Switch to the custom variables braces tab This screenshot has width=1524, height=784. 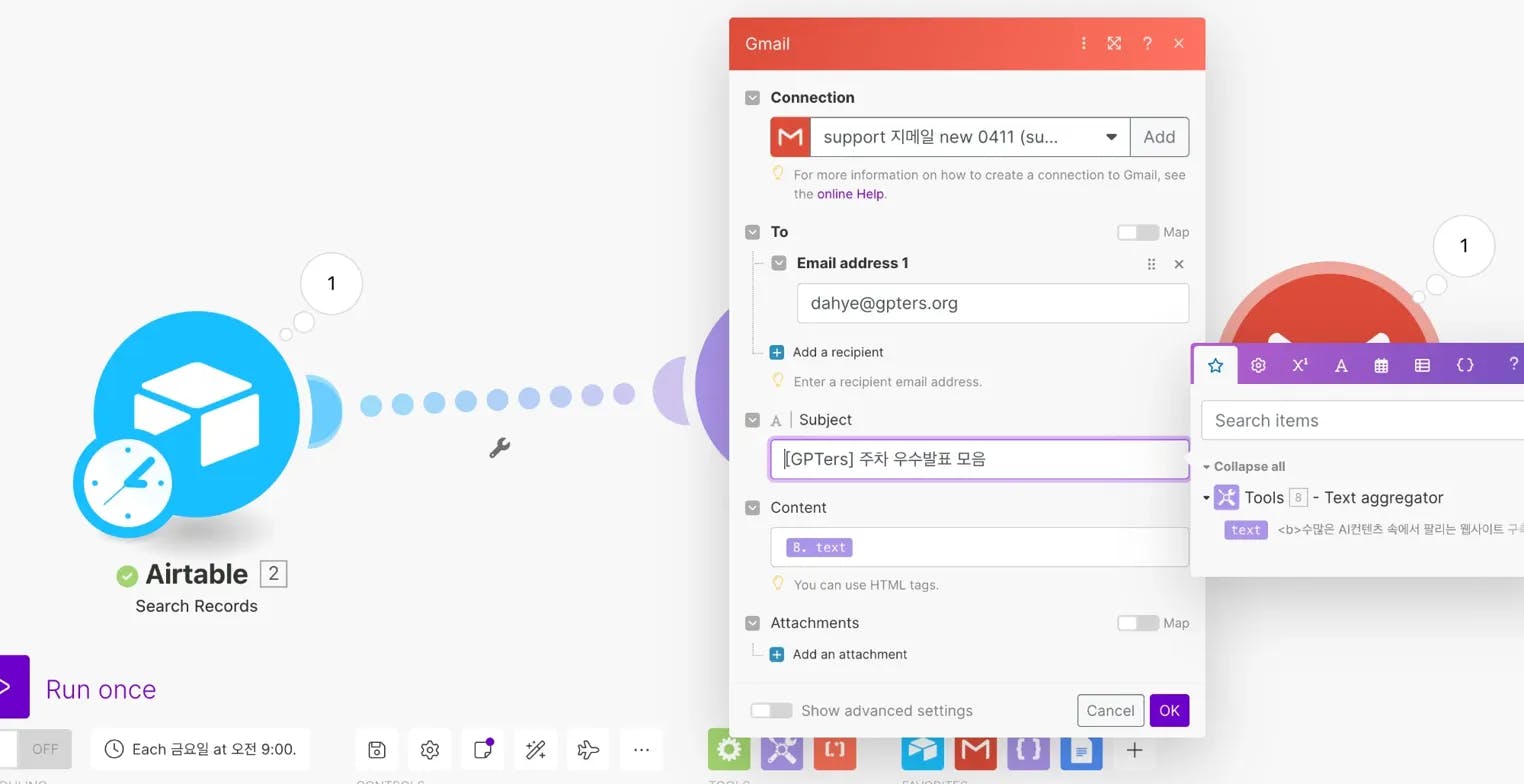1465,365
